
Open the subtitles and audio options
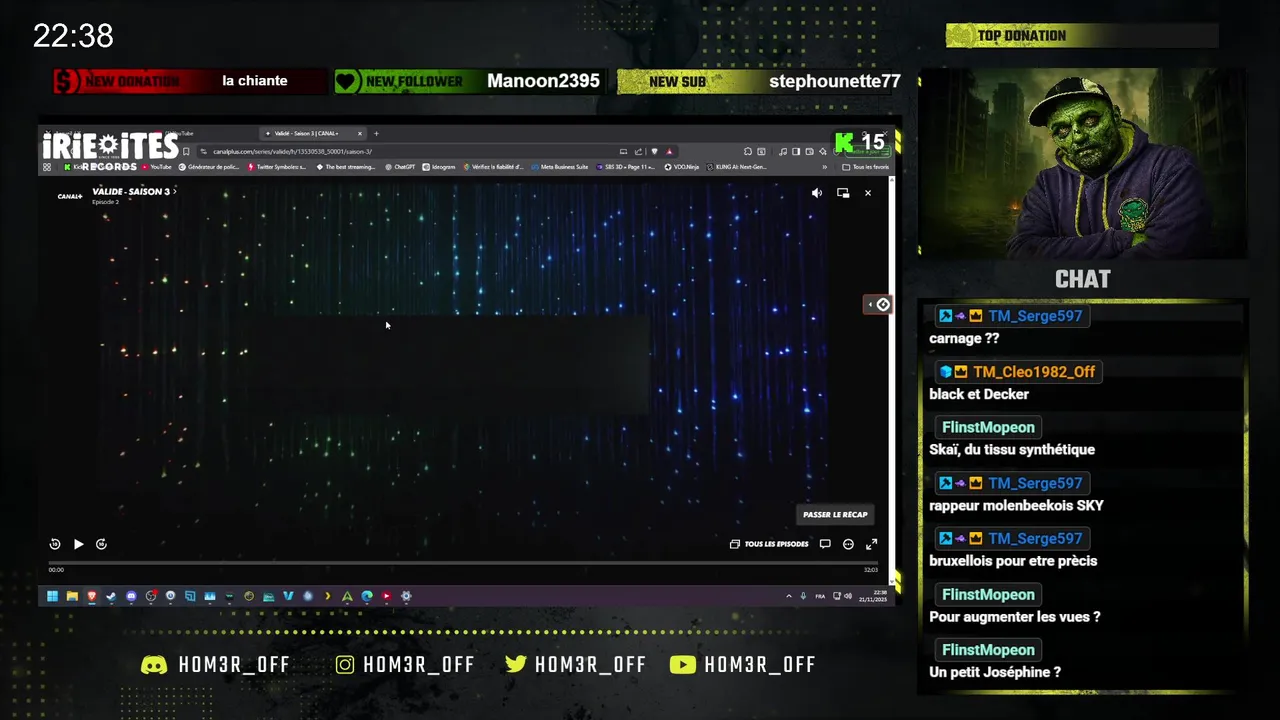coord(825,544)
